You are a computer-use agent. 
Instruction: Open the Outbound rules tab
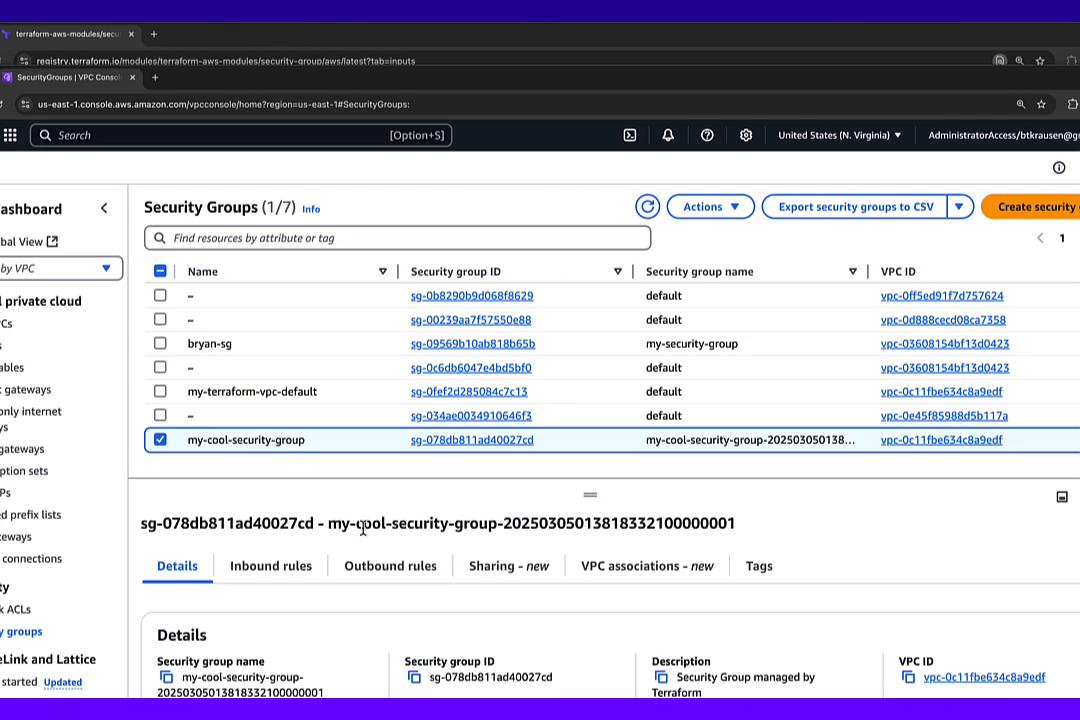pos(390,566)
